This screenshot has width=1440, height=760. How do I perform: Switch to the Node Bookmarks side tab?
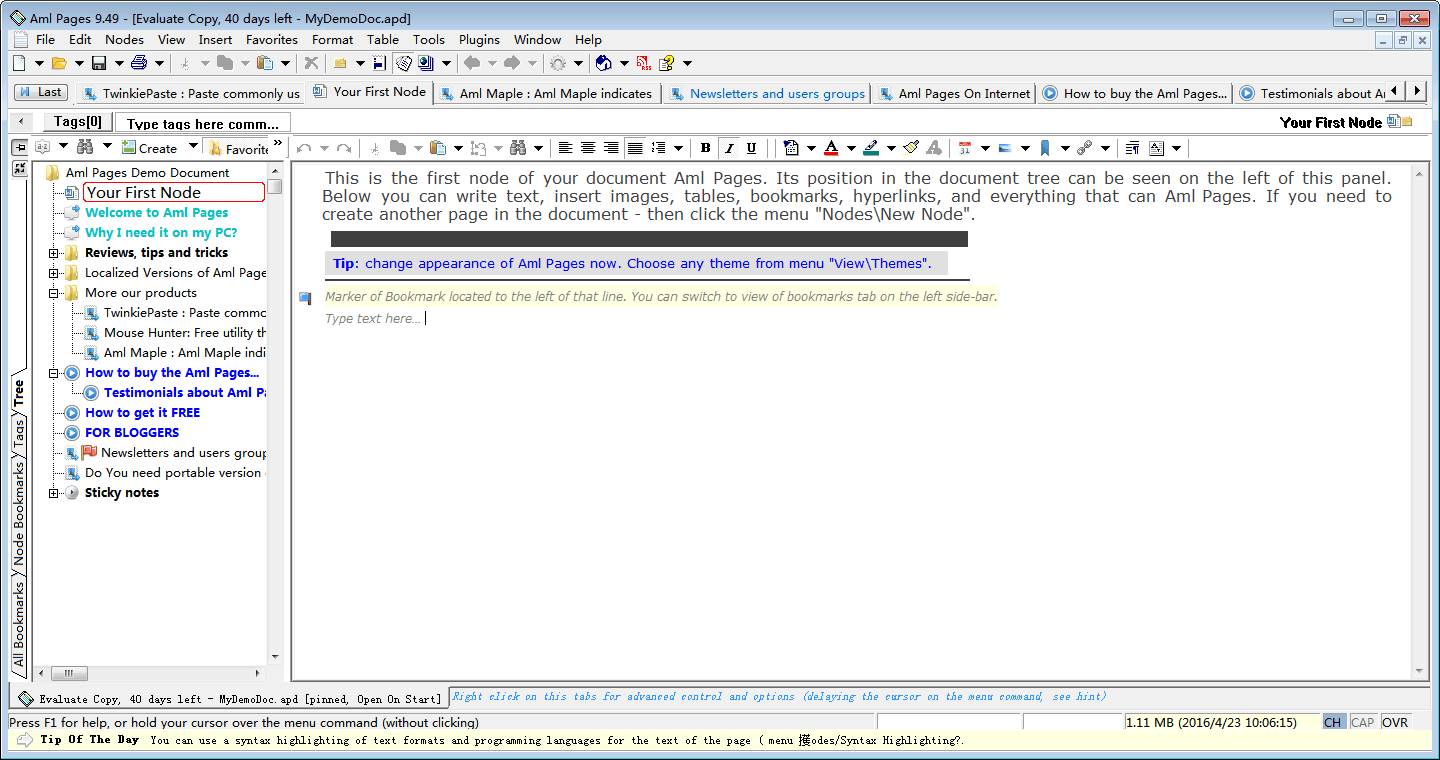tap(19, 512)
